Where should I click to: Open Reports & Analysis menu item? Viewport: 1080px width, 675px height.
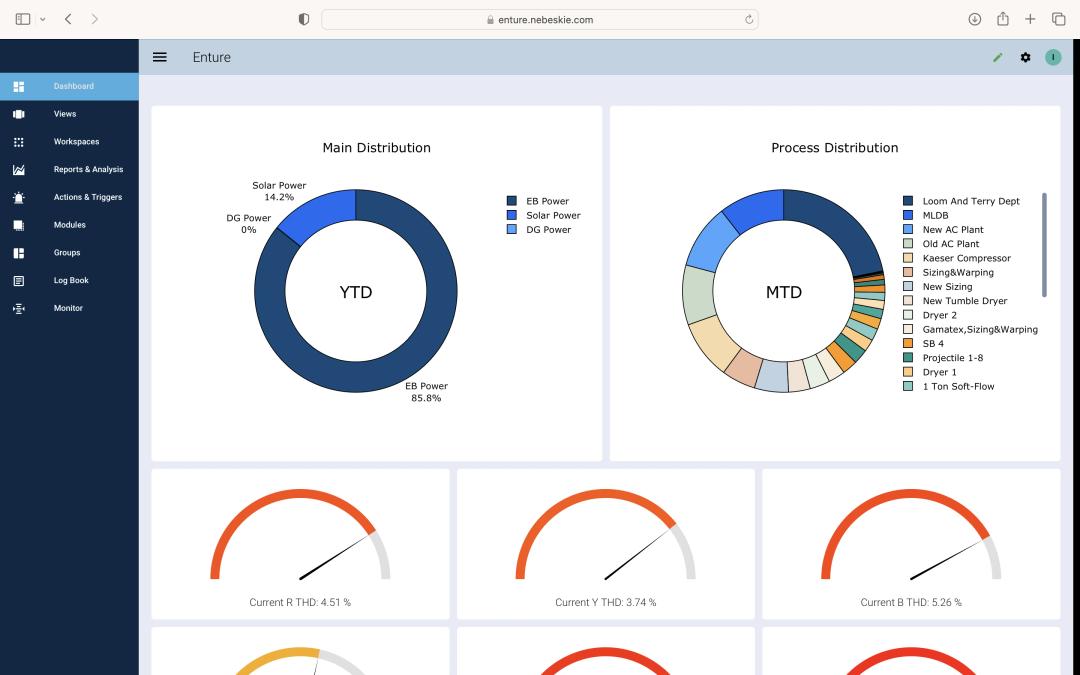pos(69,169)
